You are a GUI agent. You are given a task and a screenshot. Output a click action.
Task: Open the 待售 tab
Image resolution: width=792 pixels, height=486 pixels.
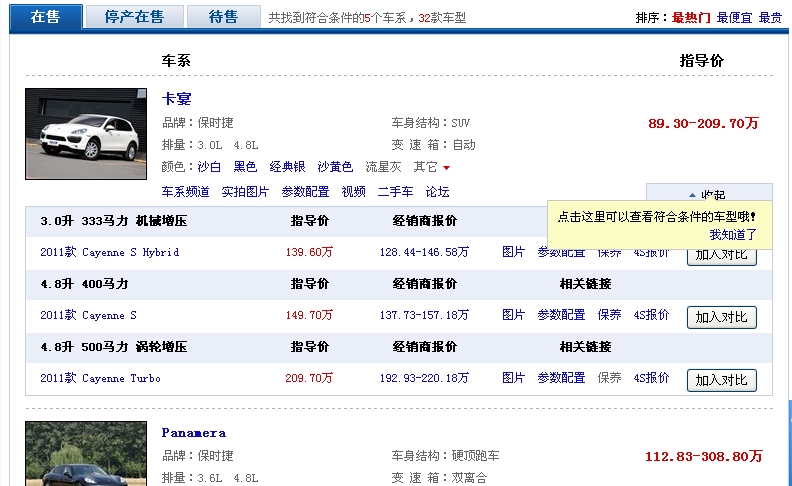[x=223, y=17]
